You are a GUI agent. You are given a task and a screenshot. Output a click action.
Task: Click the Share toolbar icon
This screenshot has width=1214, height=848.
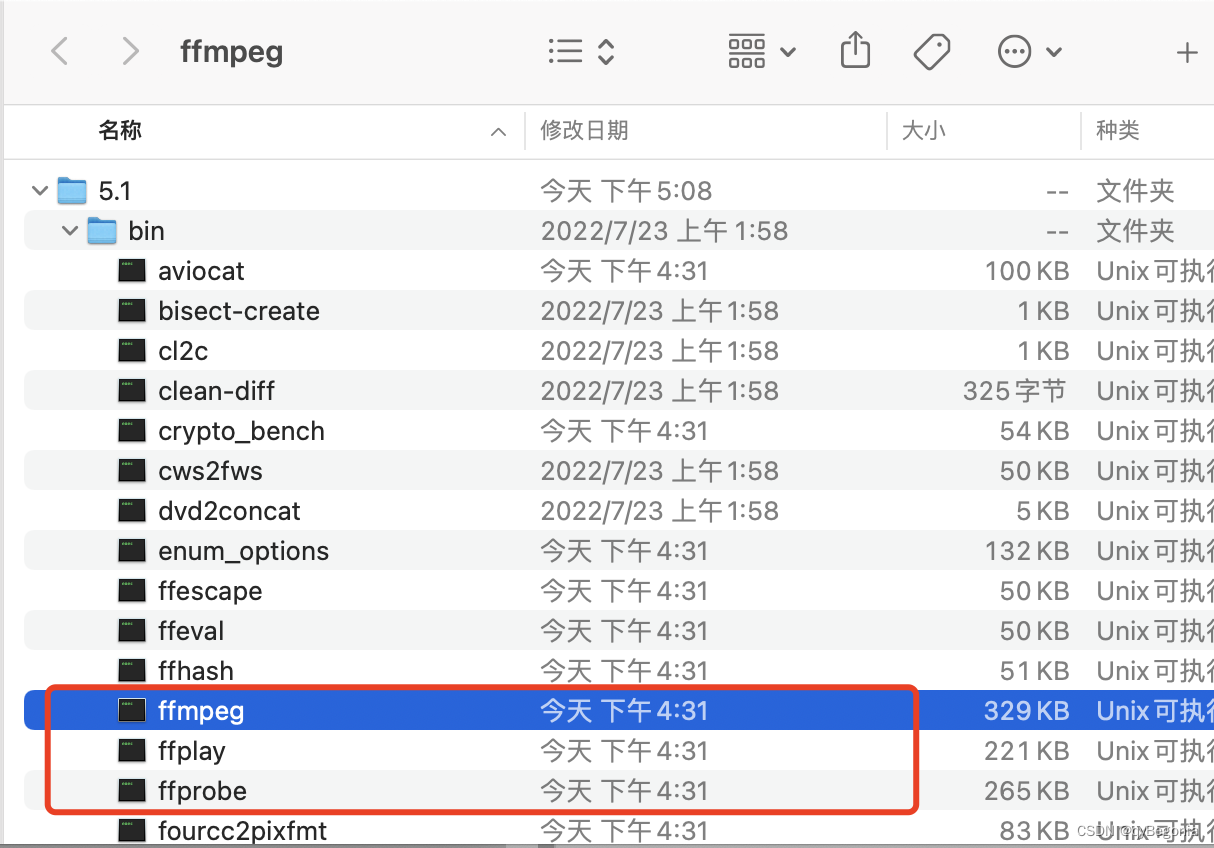point(855,51)
